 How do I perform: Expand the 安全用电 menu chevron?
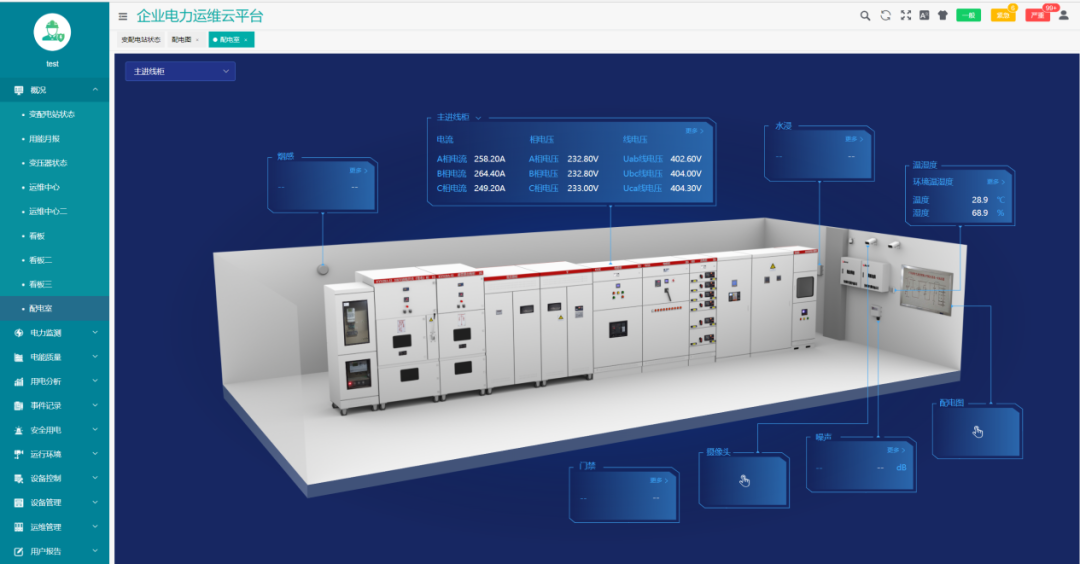(95, 430)
